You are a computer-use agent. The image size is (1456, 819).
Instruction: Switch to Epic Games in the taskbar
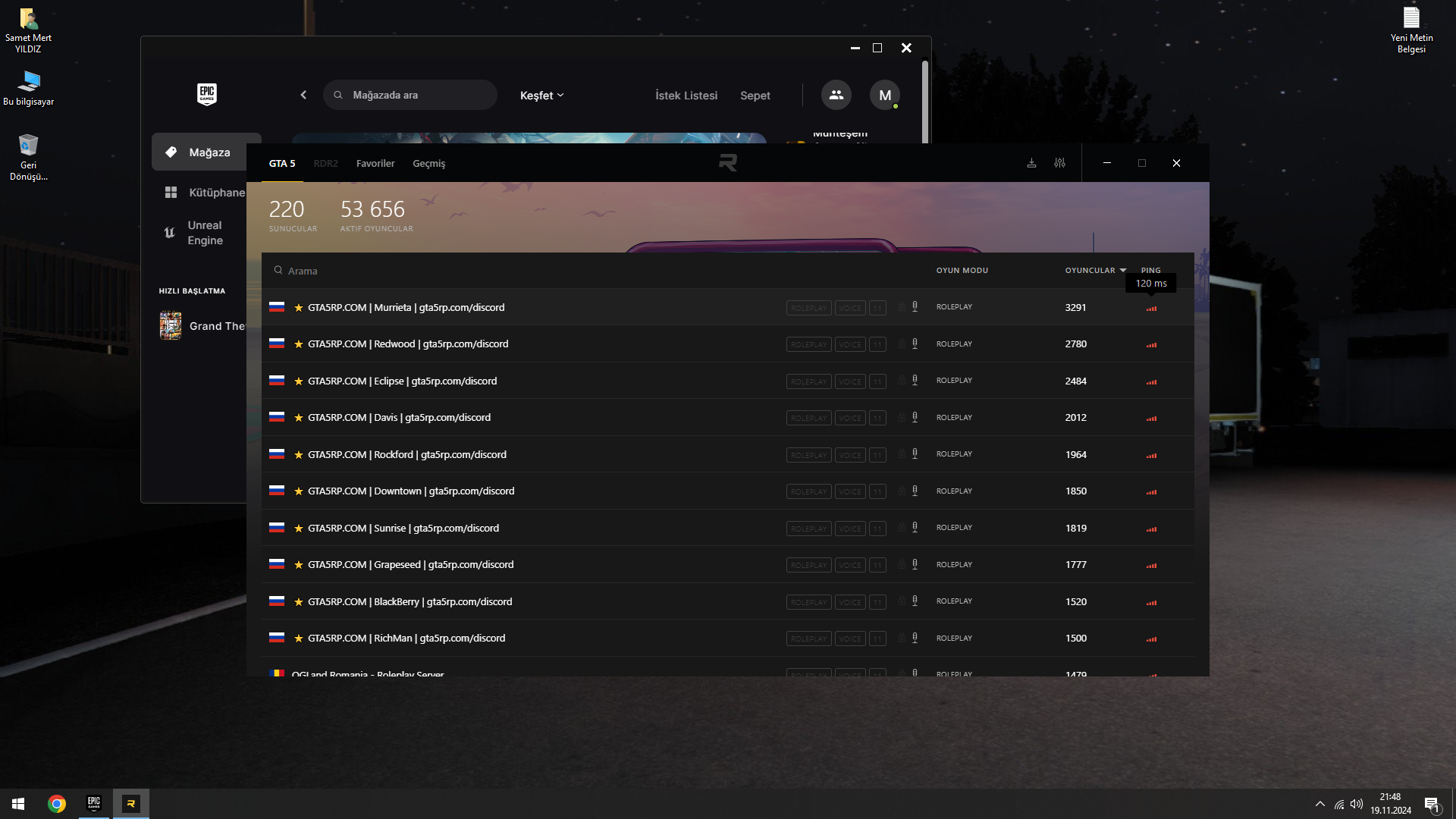(x=94, y=804)
